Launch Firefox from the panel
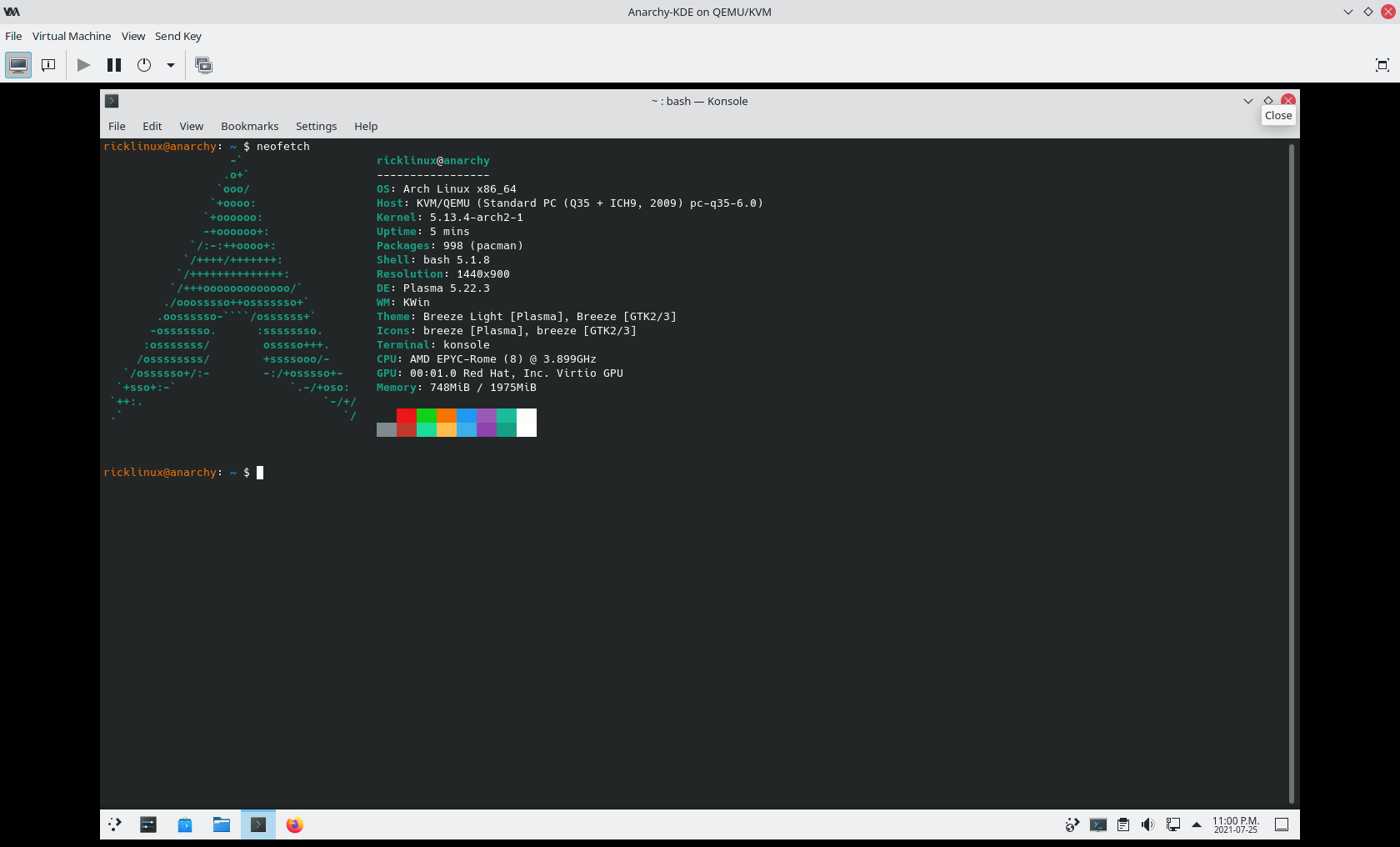1400x847 pixels. point(295,824)
